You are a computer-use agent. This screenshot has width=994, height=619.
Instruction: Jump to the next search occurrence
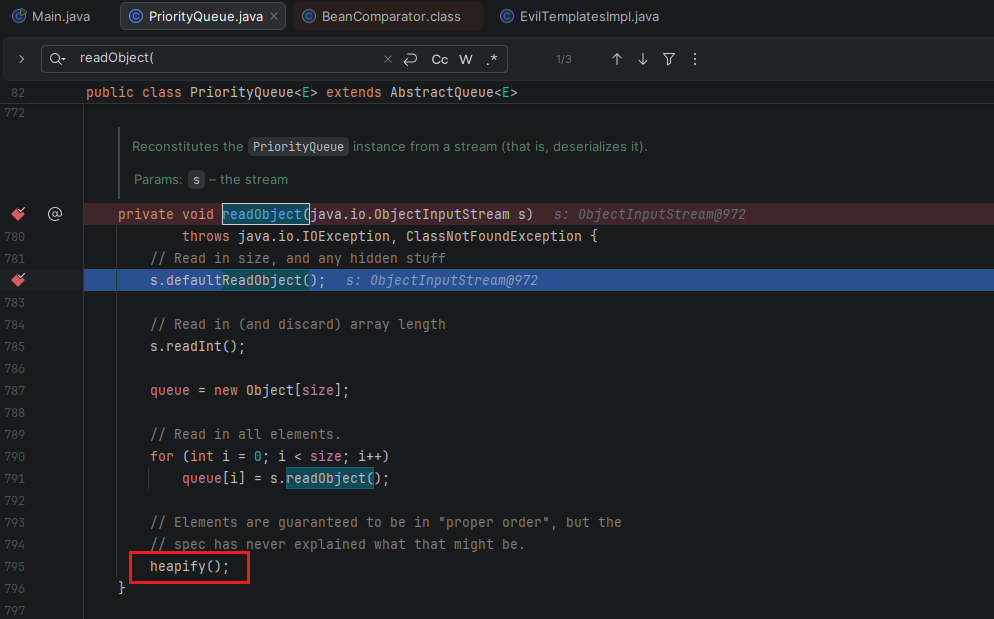(x=643, y=59)
